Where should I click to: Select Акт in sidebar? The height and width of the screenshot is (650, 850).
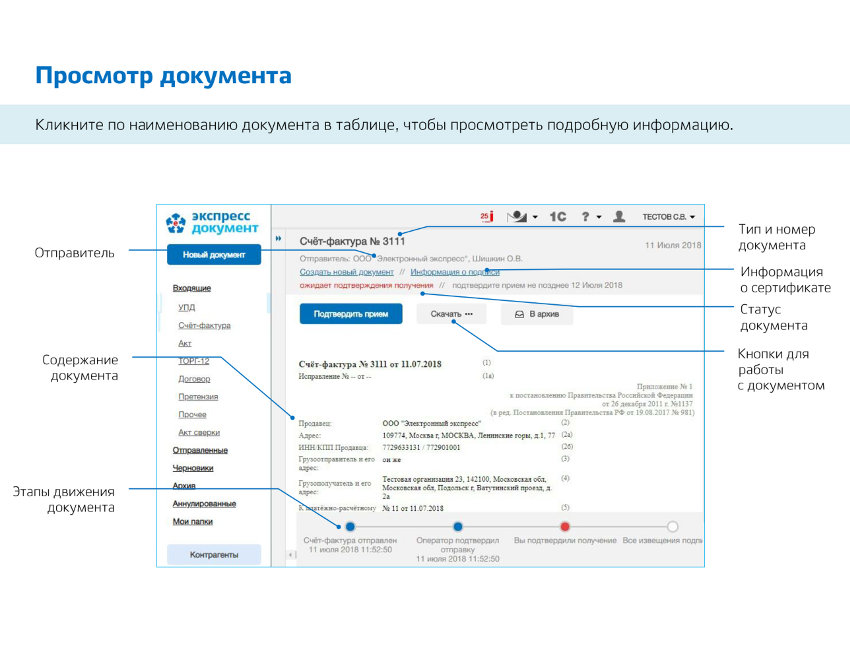click(x=185, y=343)
